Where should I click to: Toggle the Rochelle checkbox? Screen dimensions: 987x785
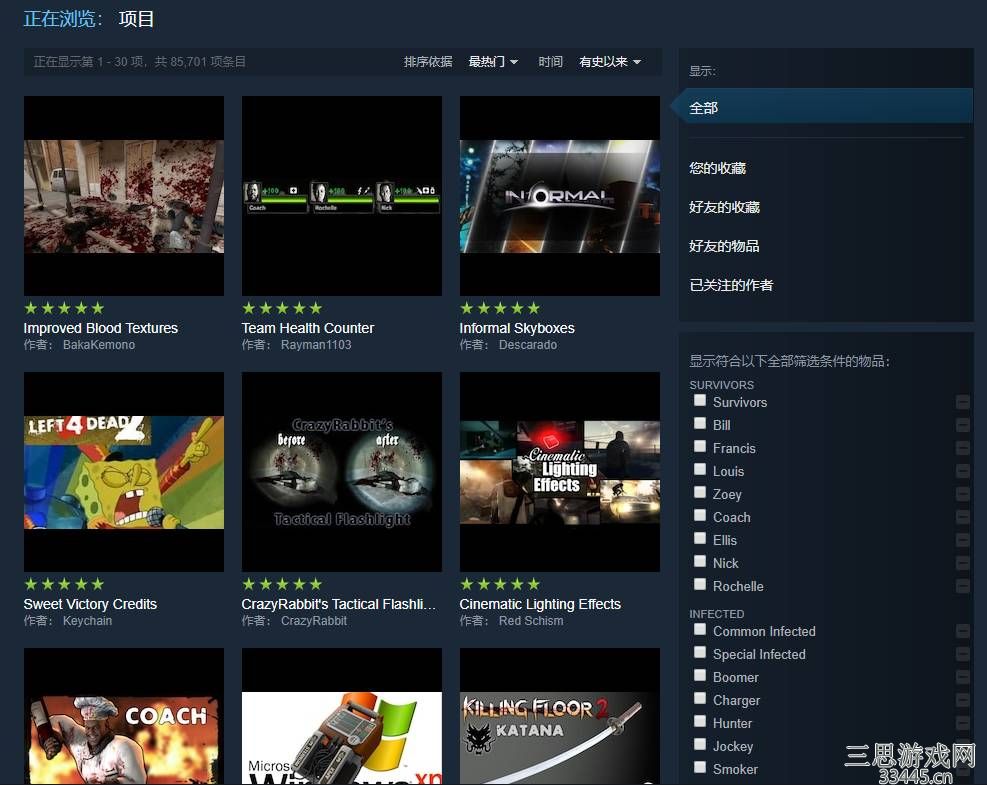(699, 584)
